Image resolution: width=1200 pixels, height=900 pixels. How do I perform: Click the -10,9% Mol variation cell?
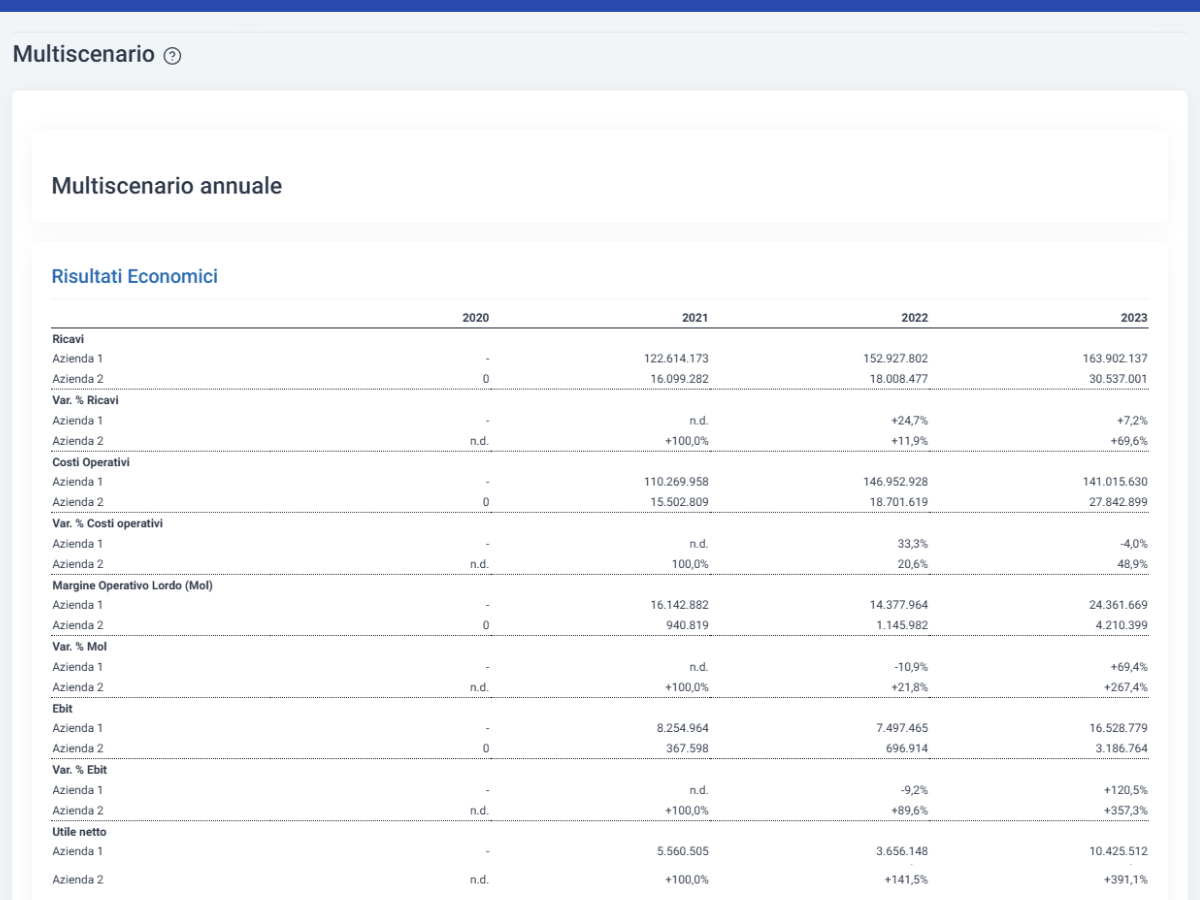(x=911, y=666)
